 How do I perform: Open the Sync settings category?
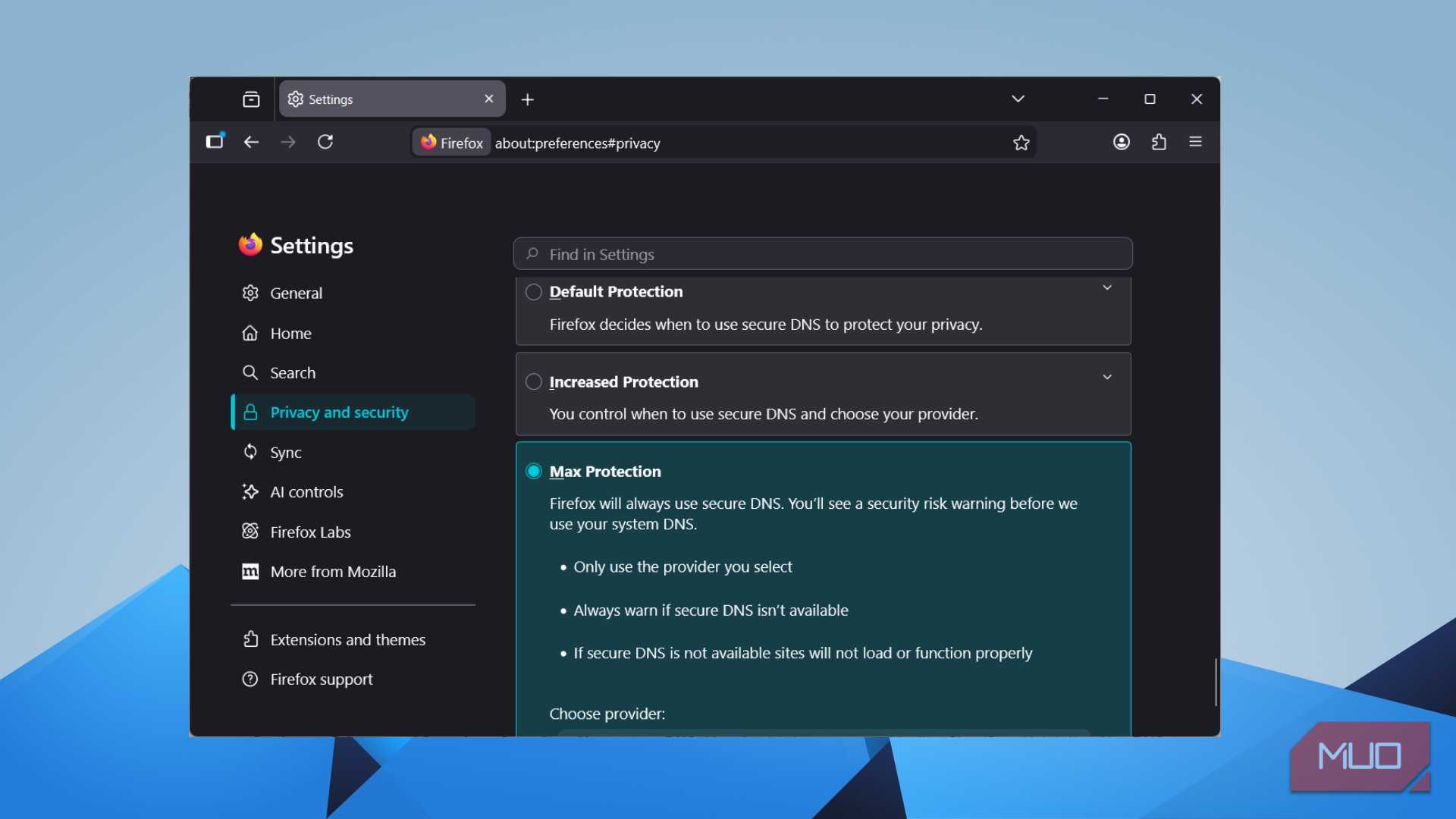coord(353,452)
